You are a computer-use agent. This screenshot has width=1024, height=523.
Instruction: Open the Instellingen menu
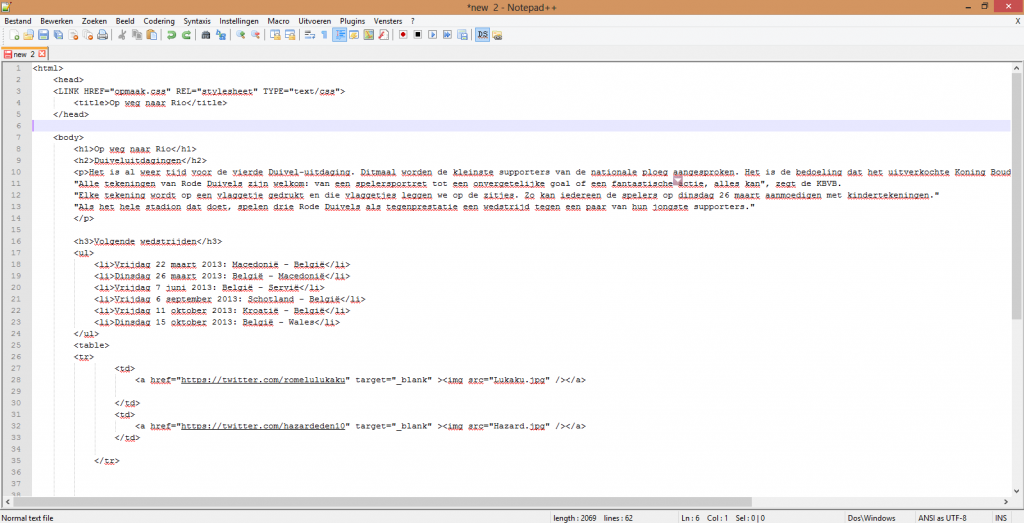(x=239, y=22)
